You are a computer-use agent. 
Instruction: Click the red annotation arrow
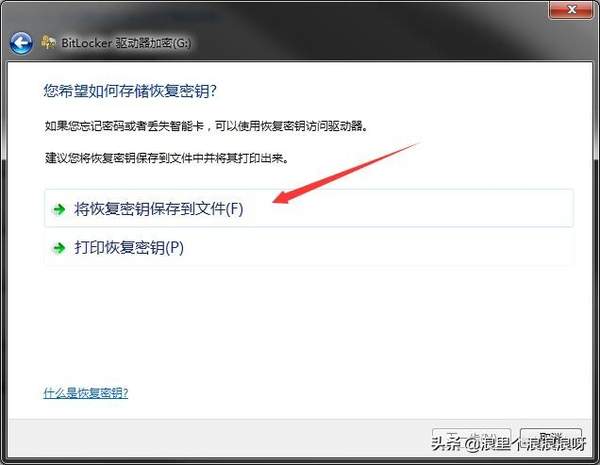[x=346, y=173]
